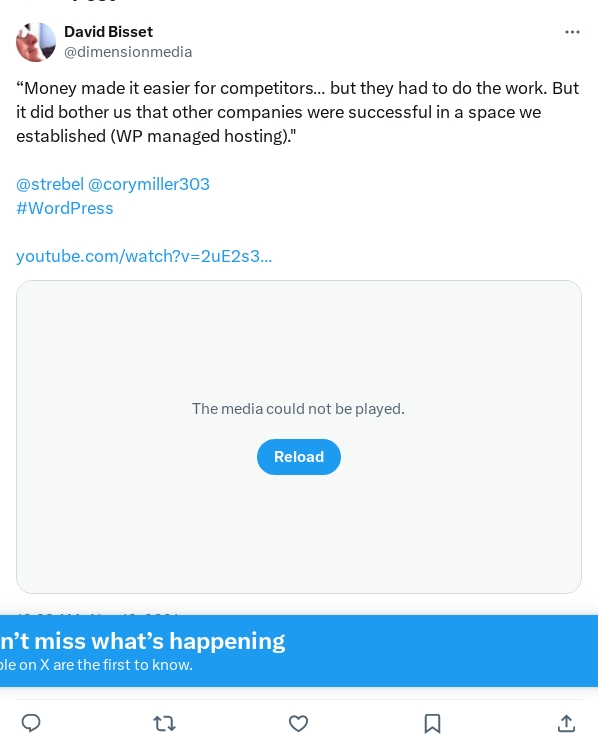Screen dimensions: 598x737
Task: Open the three-dot more options menu
Action: (x=572, y=32)
